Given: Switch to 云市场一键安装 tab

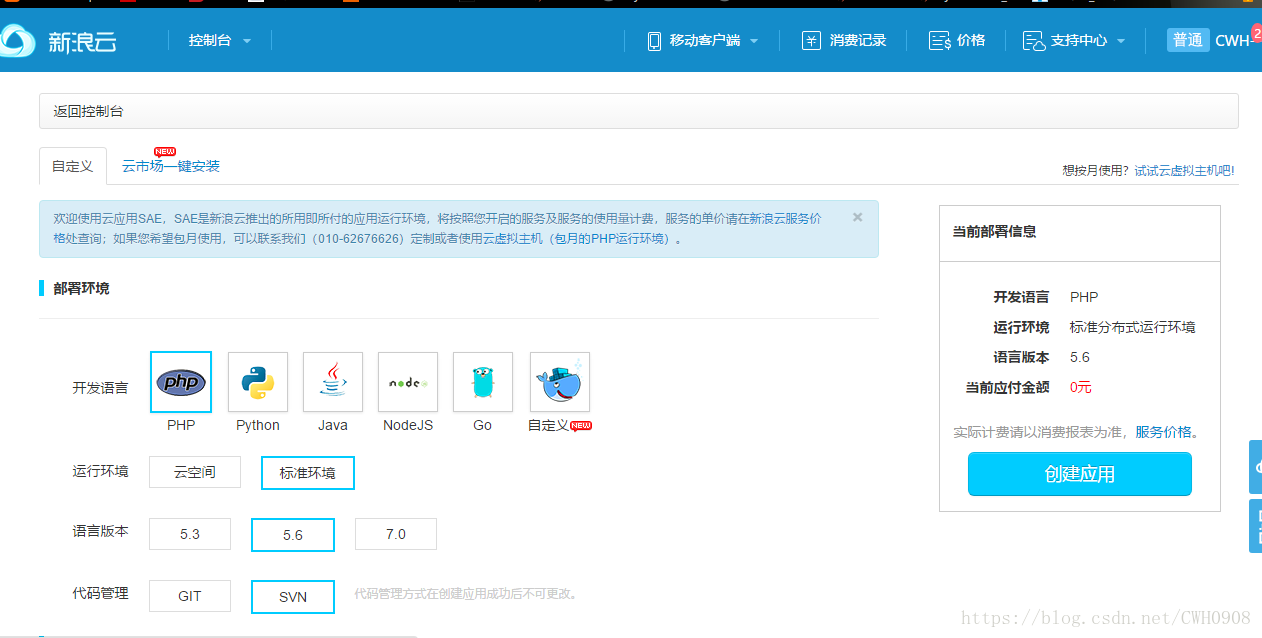Looking at the screenshot, I should coord(171,166).
